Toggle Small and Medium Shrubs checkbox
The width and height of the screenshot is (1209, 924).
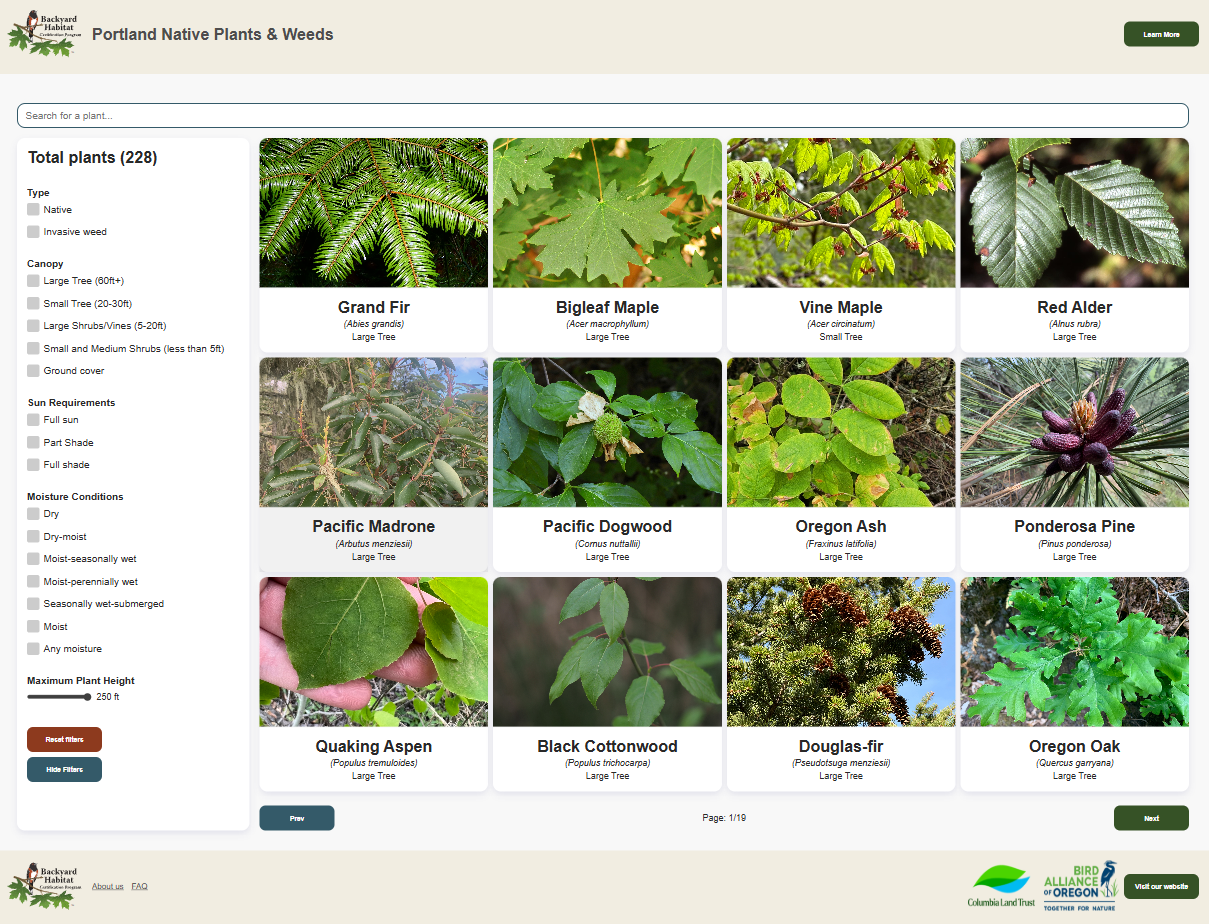33,349
